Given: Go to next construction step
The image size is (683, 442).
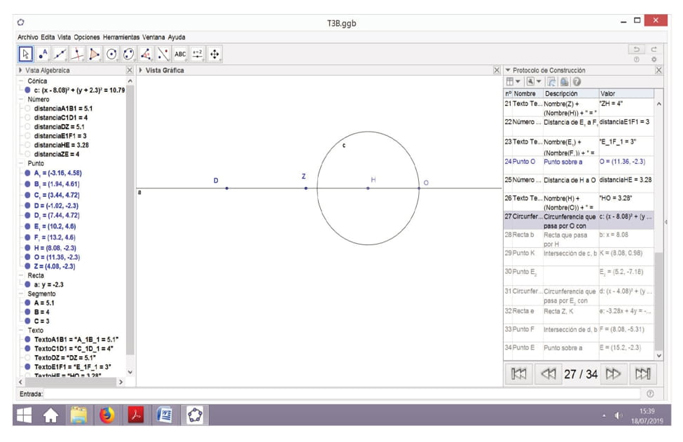Looking at the screenshot, I should pos(613,373).
